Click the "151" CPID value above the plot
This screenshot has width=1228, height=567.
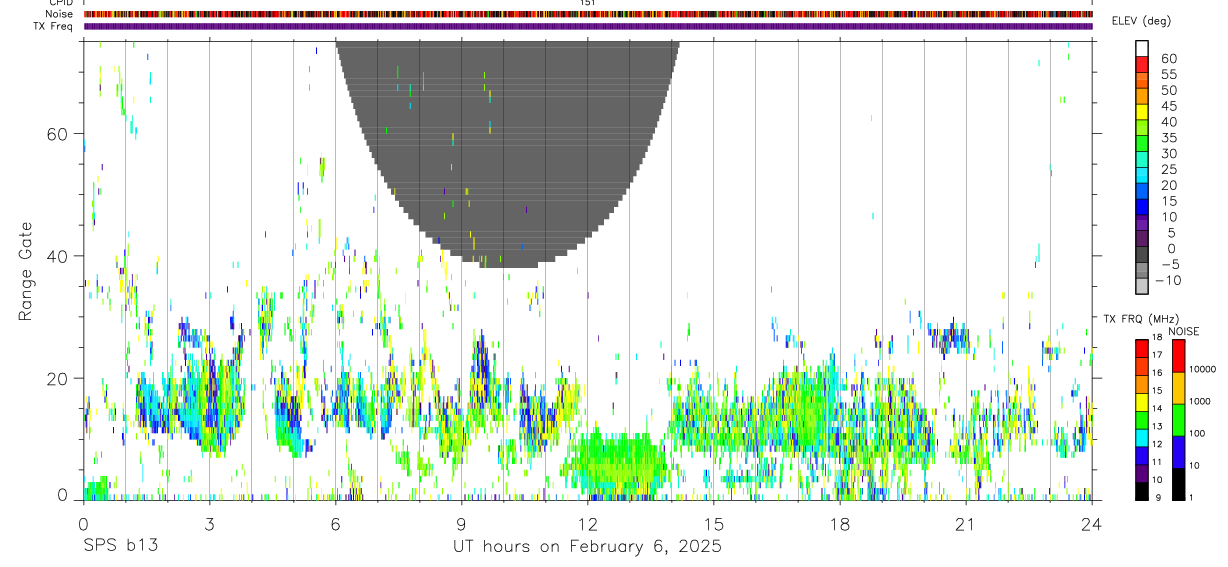point(588,3)
